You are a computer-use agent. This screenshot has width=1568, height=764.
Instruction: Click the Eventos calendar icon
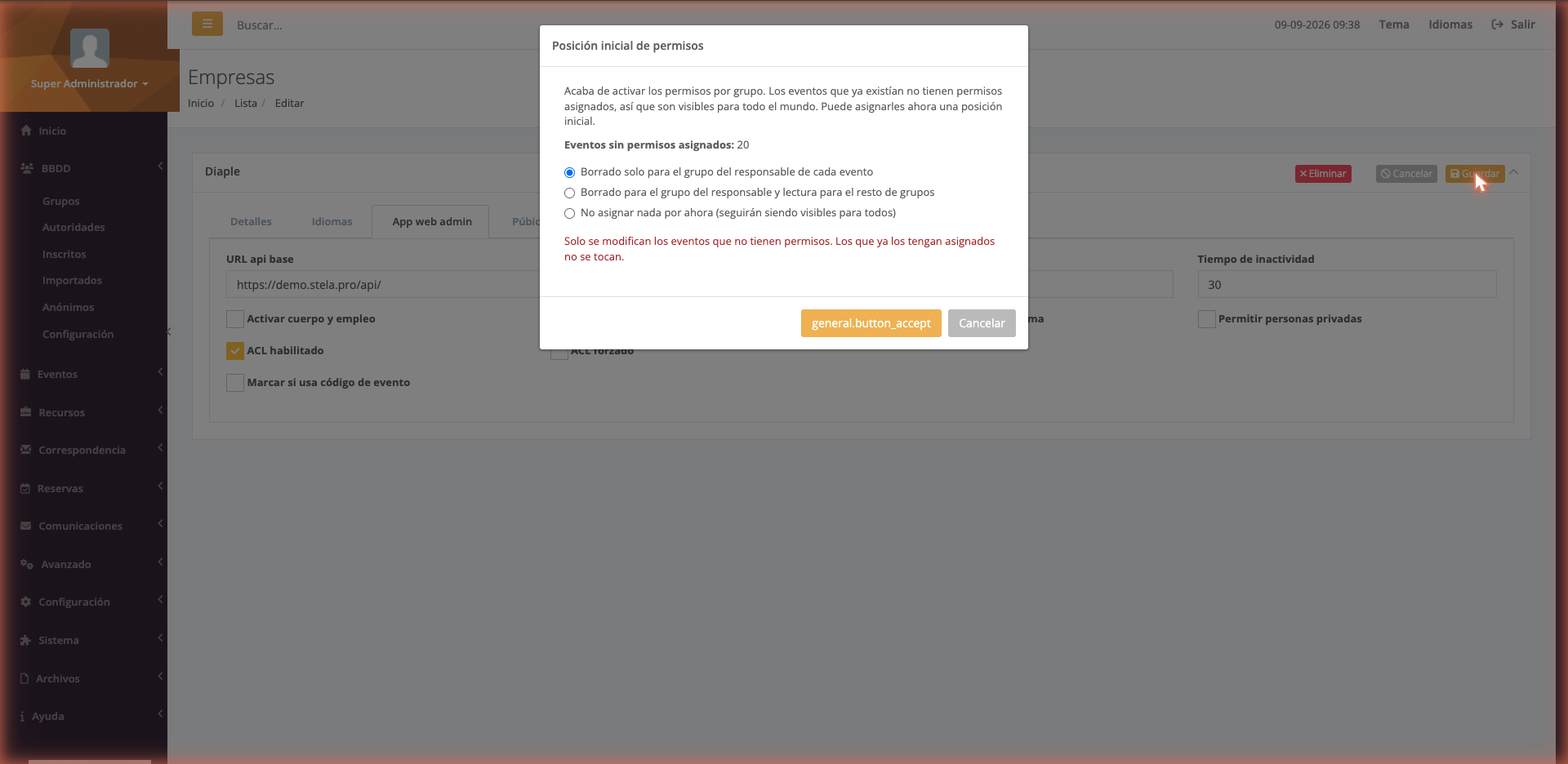(25, 374)
